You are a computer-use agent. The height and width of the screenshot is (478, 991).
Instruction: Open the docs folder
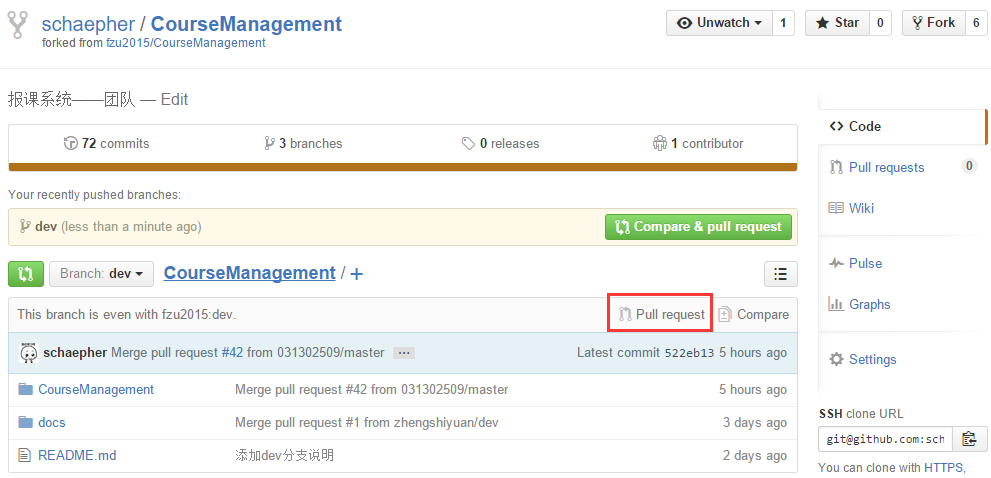(52, 422)
